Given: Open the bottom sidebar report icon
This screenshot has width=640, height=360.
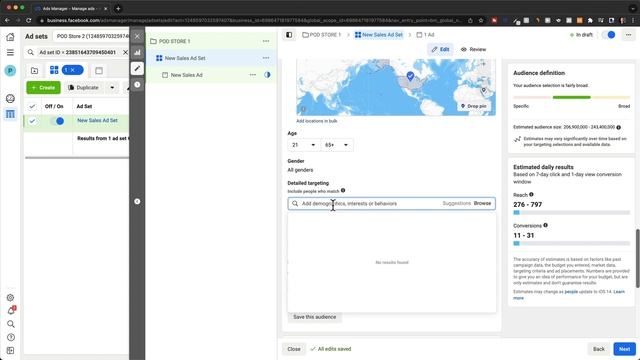Looking at the screenshot, I should pos(11,351).
